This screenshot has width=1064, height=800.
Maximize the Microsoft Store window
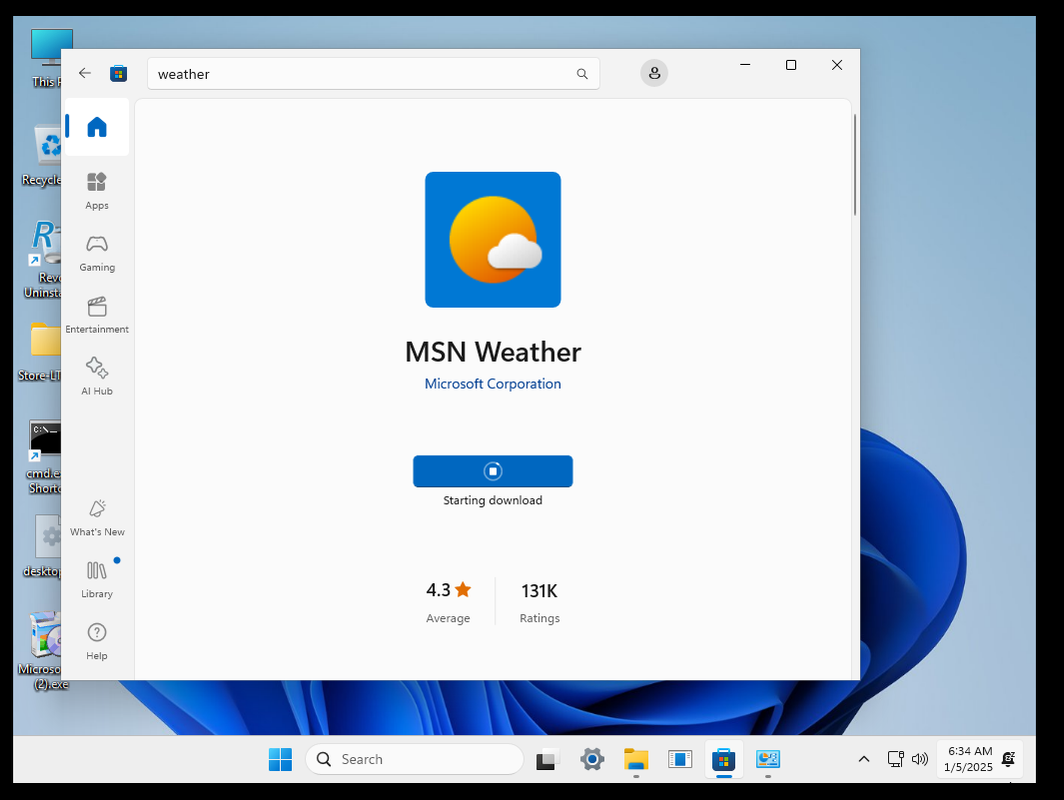click(x=791, y=65)
